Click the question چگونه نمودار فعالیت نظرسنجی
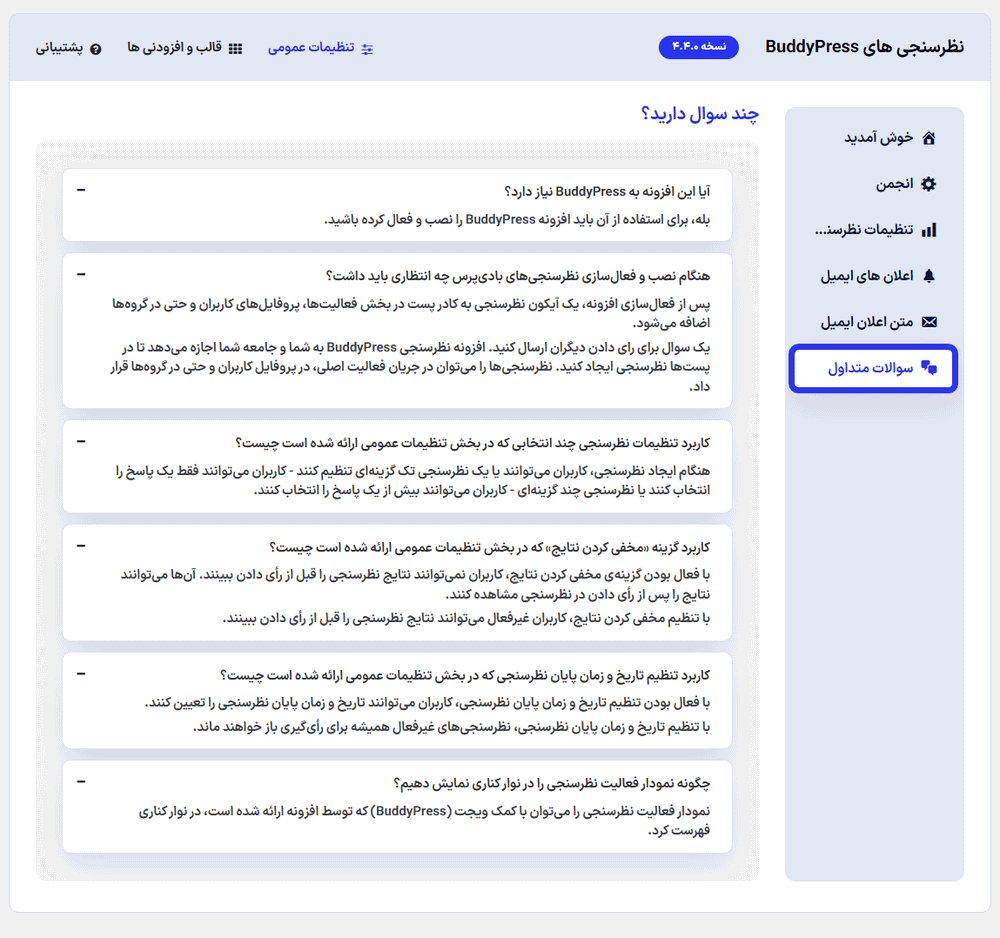 point(552,783)
